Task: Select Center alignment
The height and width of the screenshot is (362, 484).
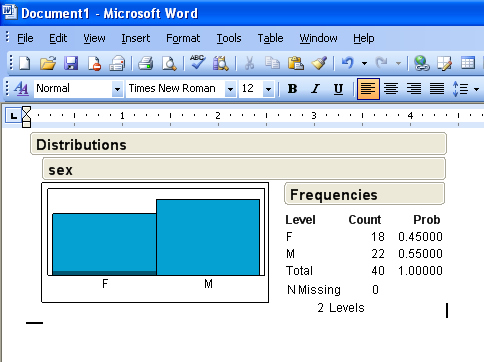Action: 391,89
